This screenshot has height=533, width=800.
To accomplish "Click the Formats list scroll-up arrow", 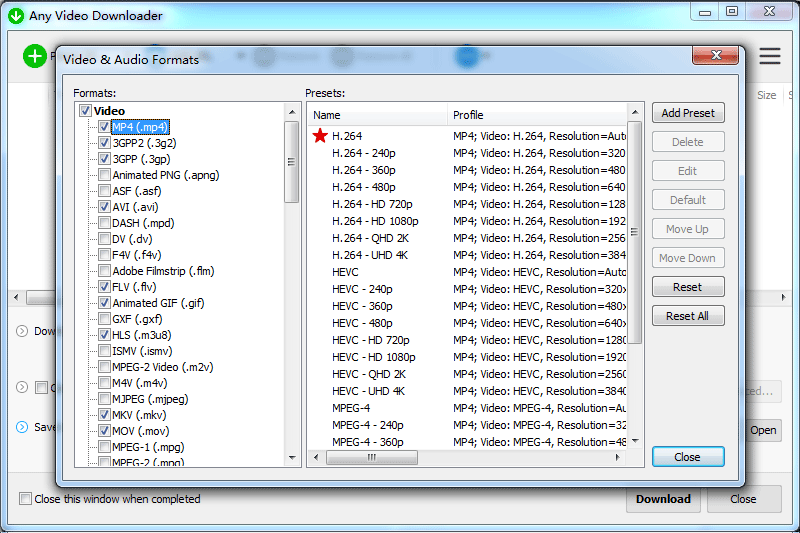I will [292, 112].
